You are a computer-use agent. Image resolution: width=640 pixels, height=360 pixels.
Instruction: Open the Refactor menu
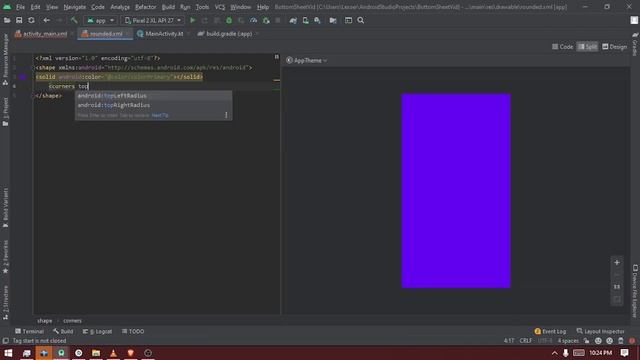click(146, 7)
